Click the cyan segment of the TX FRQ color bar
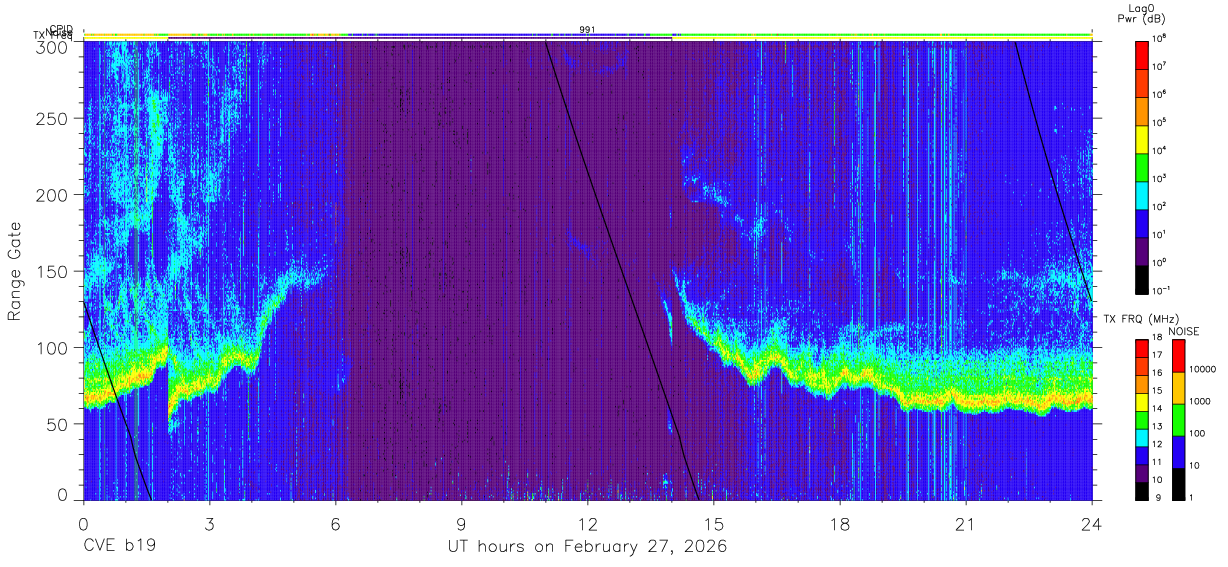 point(1142,438)
